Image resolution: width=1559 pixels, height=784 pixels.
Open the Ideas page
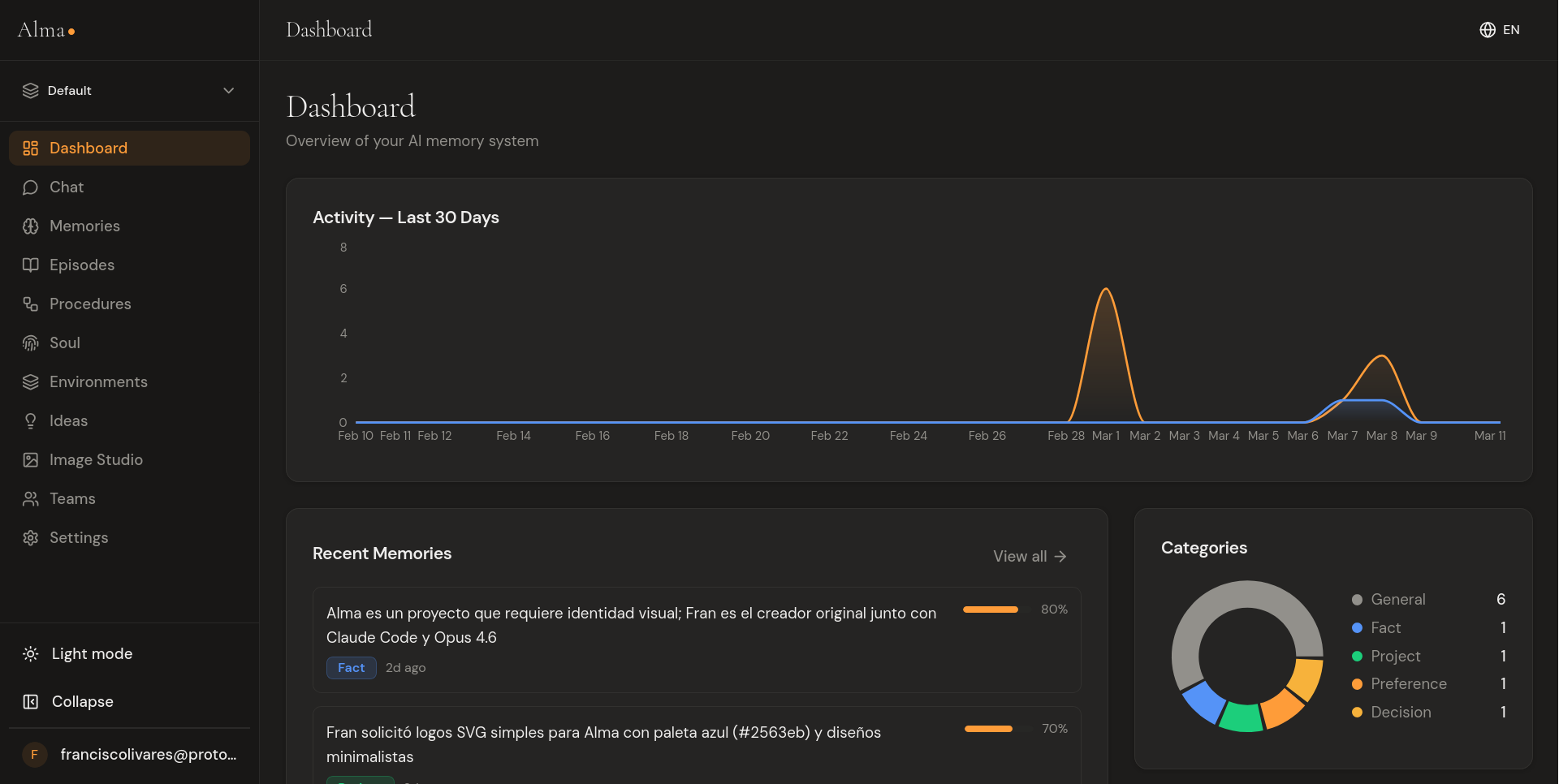coord(129,420)
